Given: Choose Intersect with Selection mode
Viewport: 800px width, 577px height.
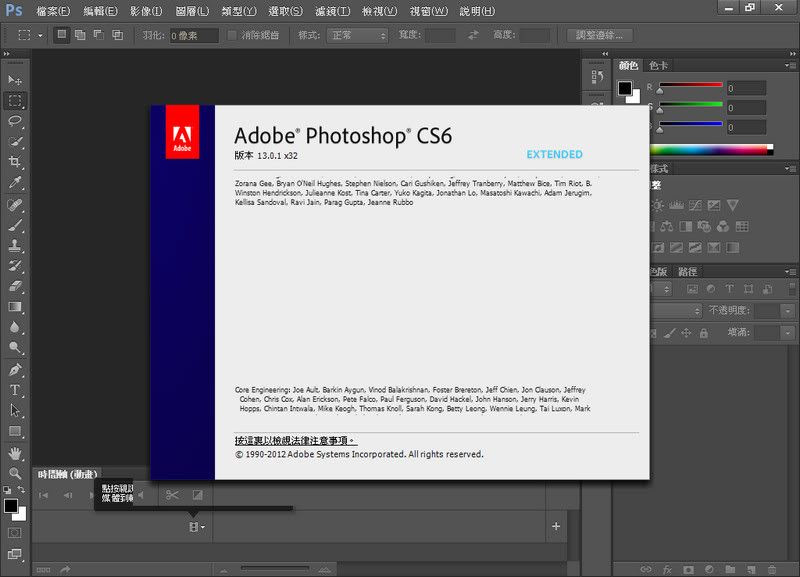Looking at the screenshot, I should pyautogui.click(x=117, y=35).
